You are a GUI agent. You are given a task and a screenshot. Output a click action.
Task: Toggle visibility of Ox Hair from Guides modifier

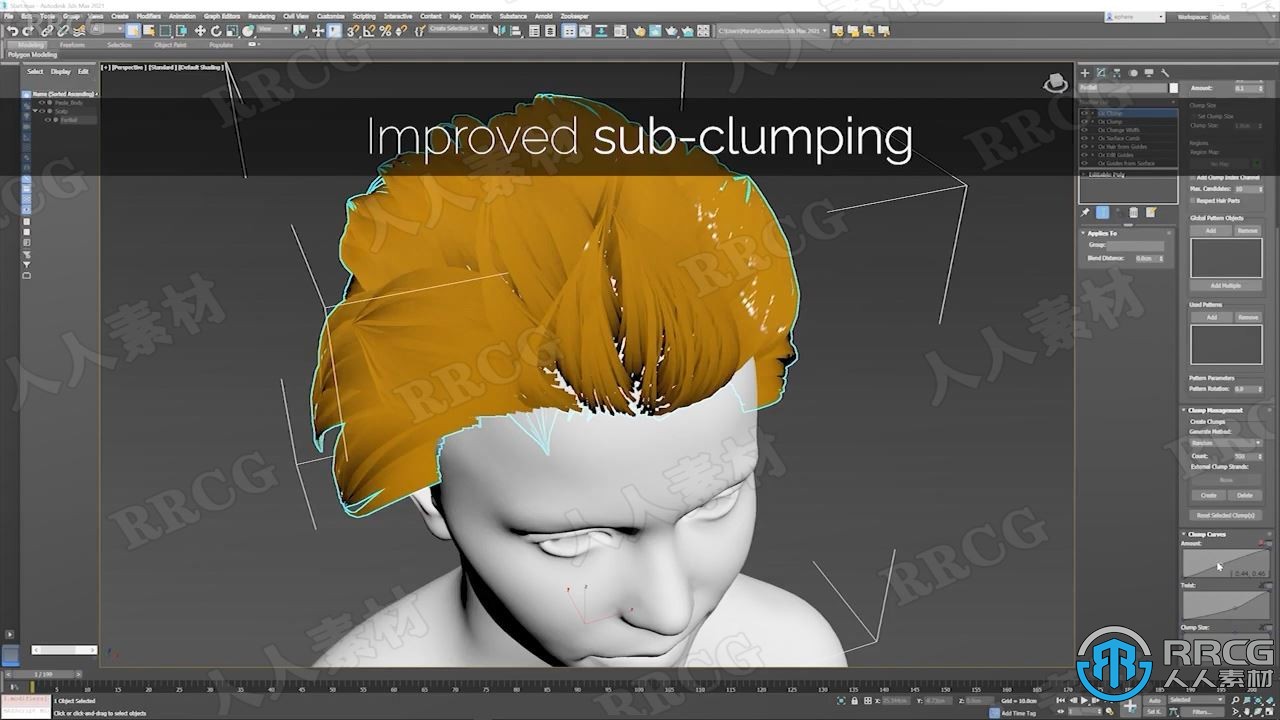(x=1084, y=146)
